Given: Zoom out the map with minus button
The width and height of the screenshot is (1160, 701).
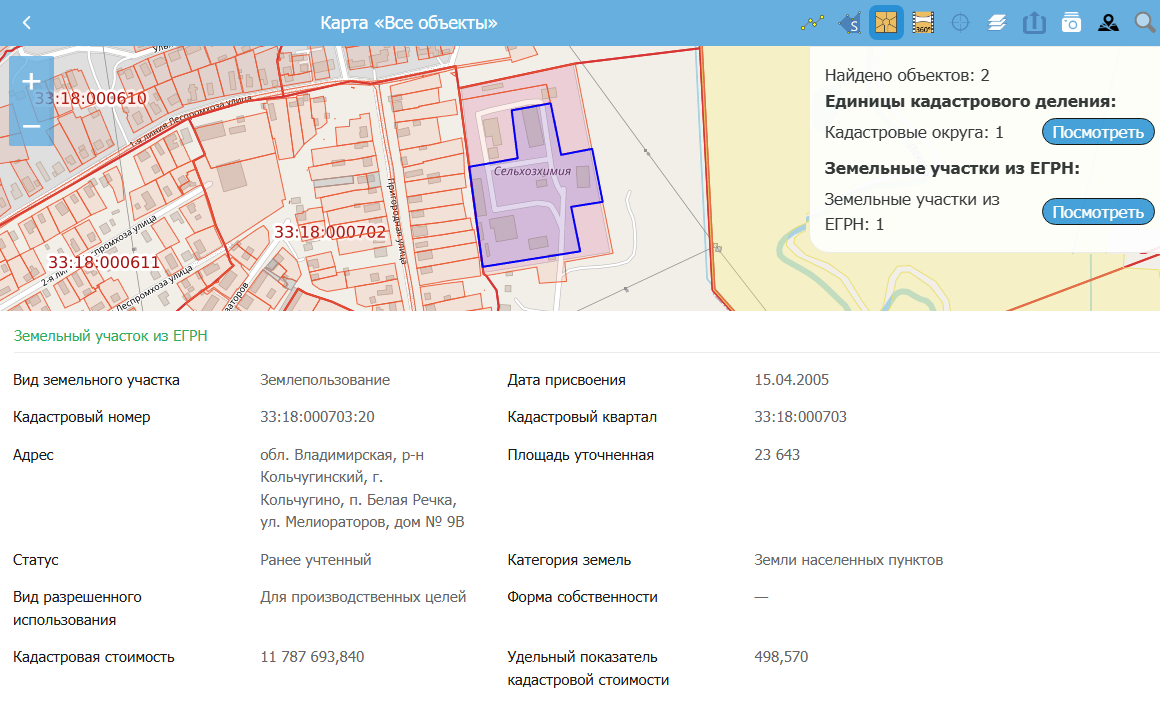Looking at the screenshot, I should pyautogui.click(x=31, y=126).
